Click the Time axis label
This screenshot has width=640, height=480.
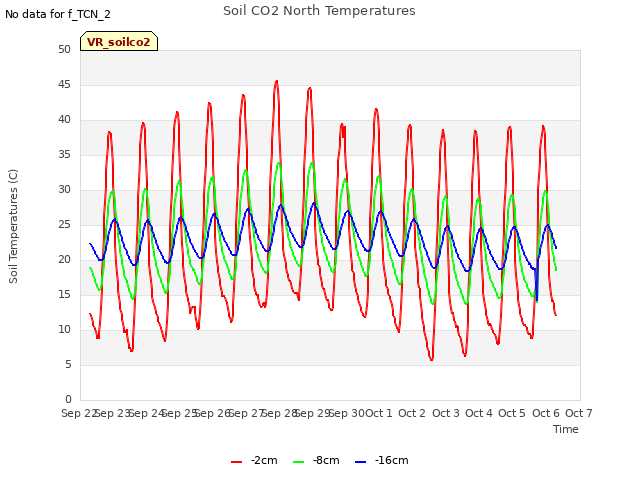pos(566,429)
